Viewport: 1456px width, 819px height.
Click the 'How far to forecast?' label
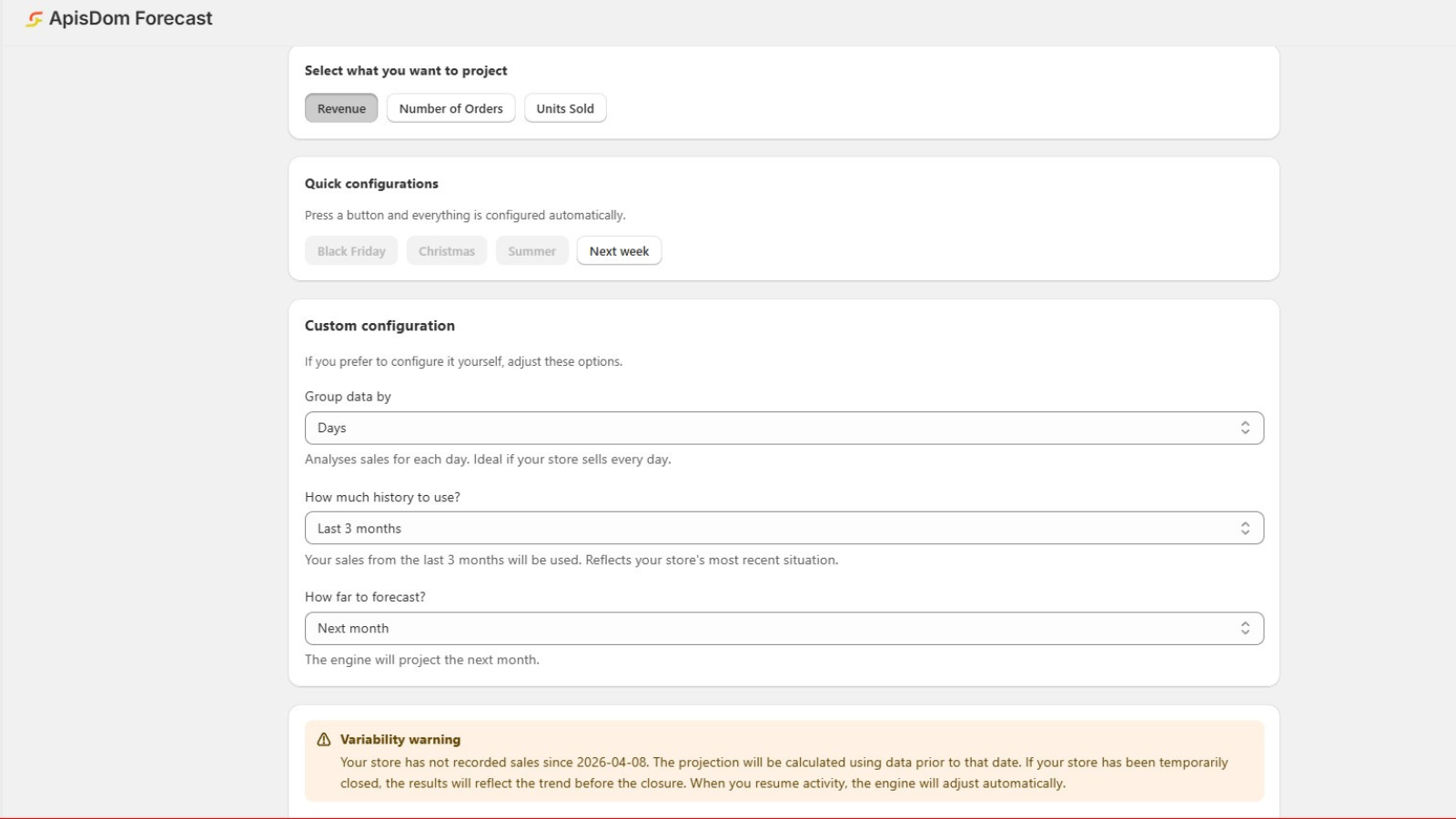365,597
